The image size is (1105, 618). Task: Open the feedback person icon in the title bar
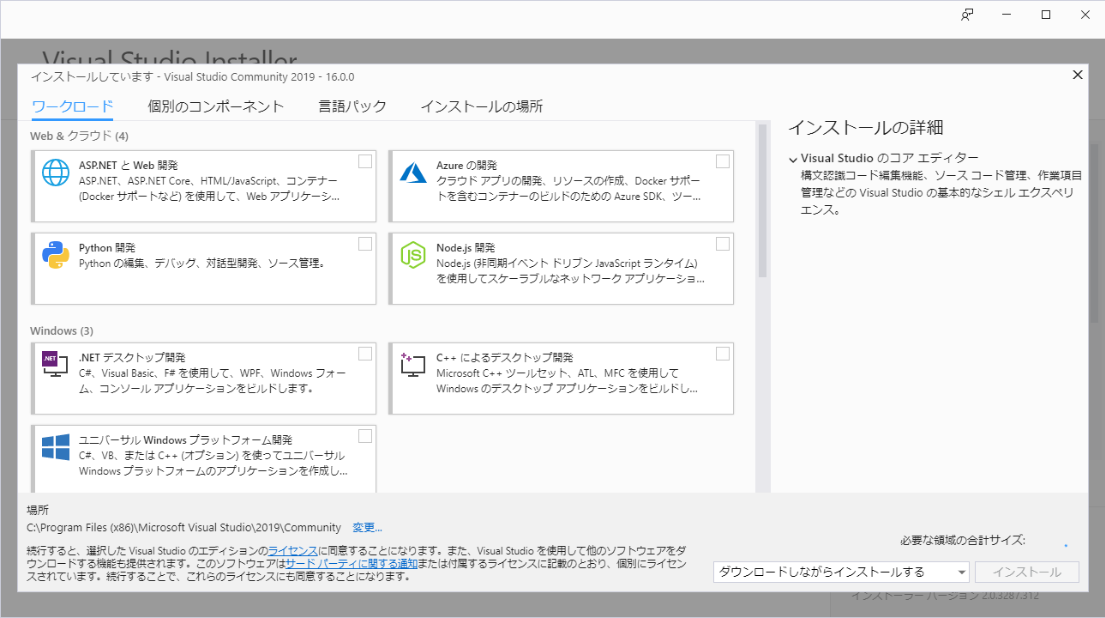967,15
